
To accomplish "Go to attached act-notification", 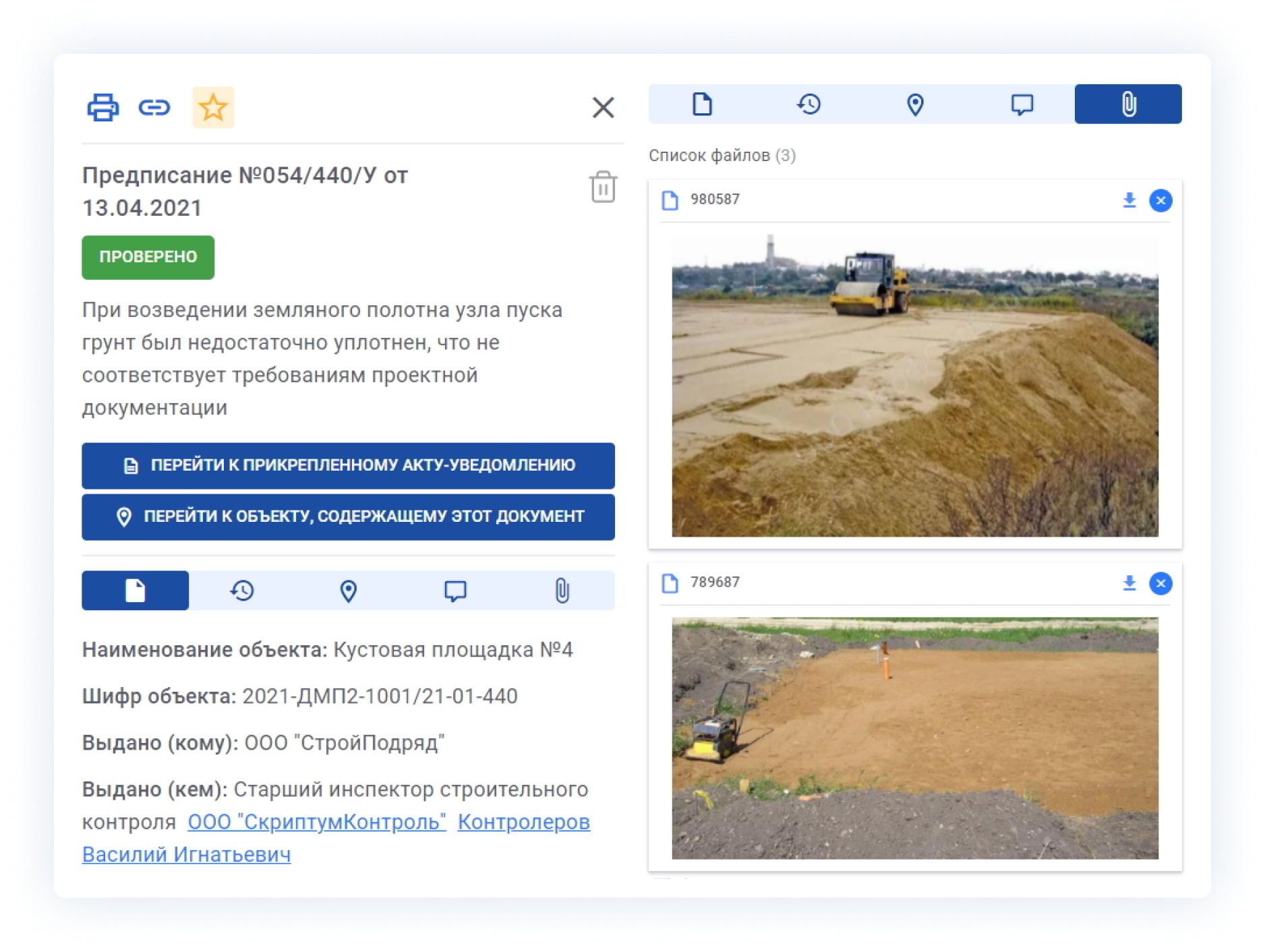I will click(348, 465).
